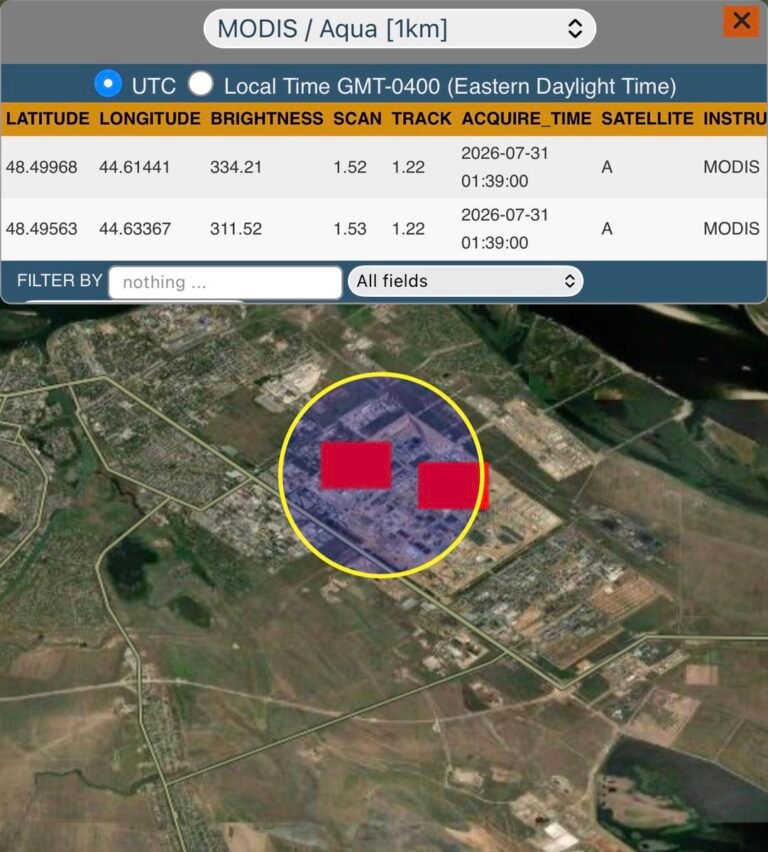The width and height of the screenshot is (768, 852).
Task: Close the fire data panel with the orange X
Action: tap(741, 21)
